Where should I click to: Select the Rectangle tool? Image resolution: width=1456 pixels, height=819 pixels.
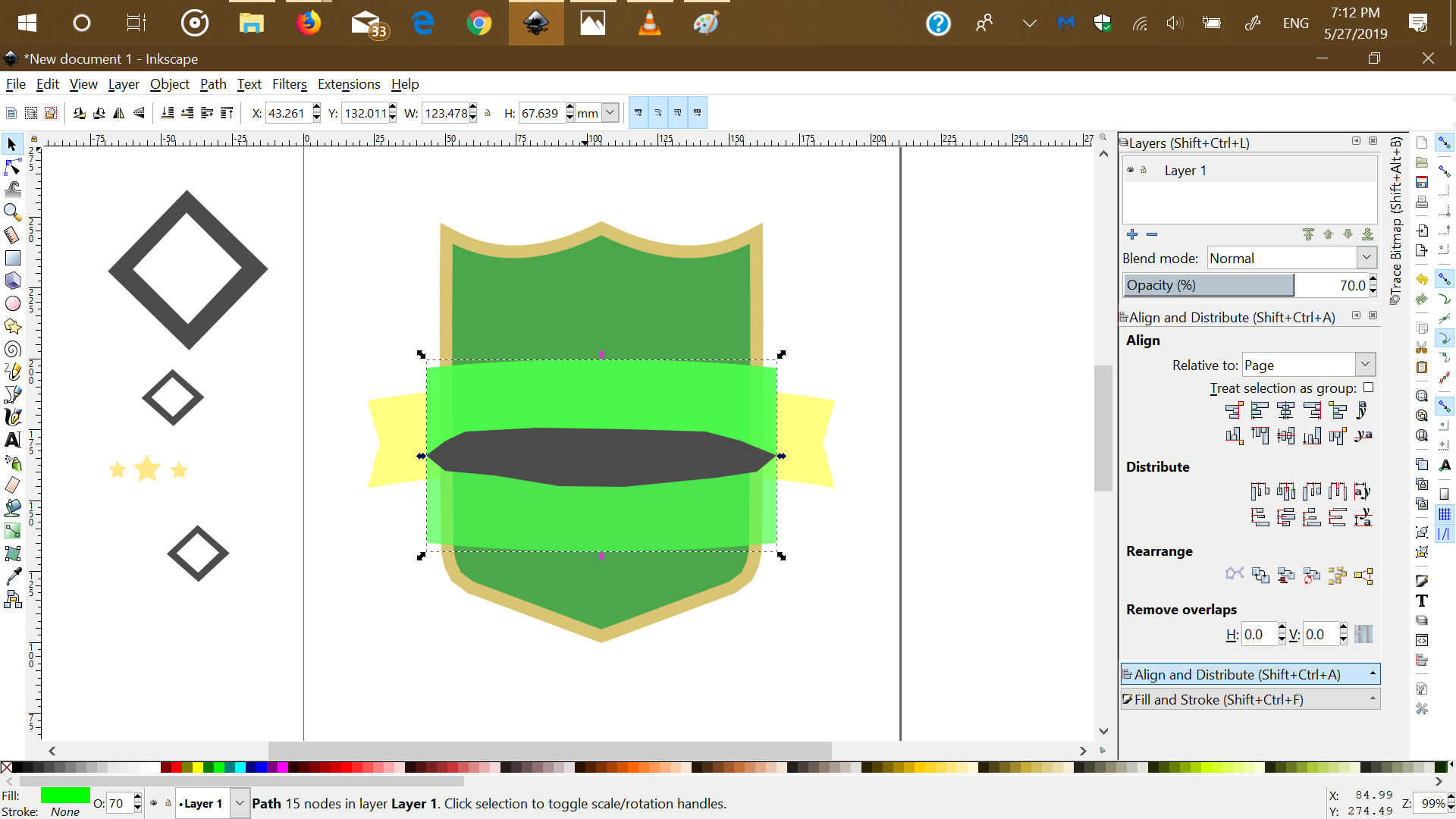pyautogui.click(x=13, y=258)
